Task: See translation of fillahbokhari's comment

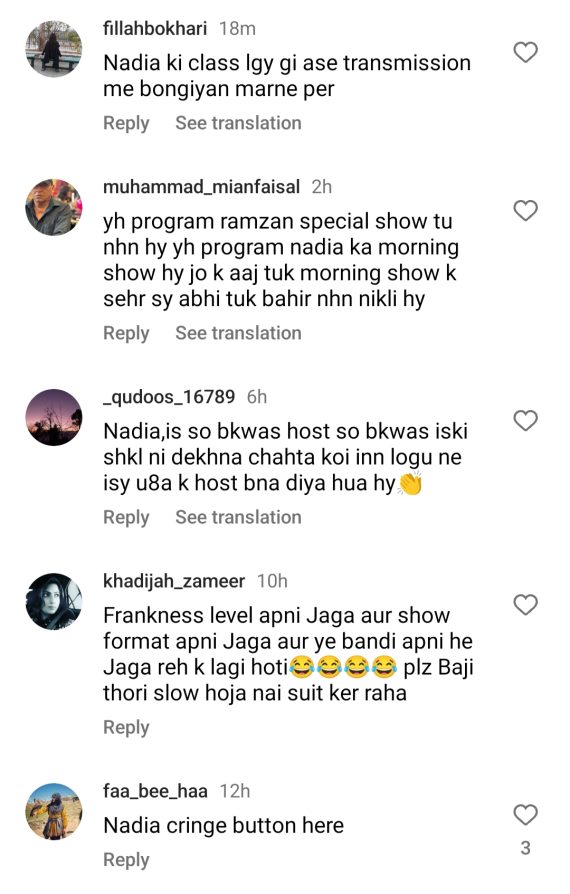Action: (x=238, y=123)
